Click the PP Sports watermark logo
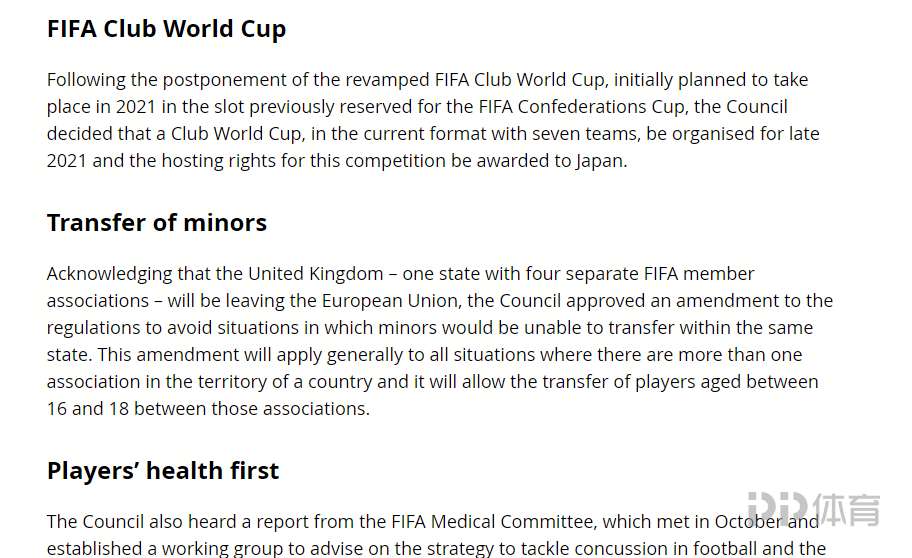The width and height of the screenshot is (912, 558). pos(814,510)
